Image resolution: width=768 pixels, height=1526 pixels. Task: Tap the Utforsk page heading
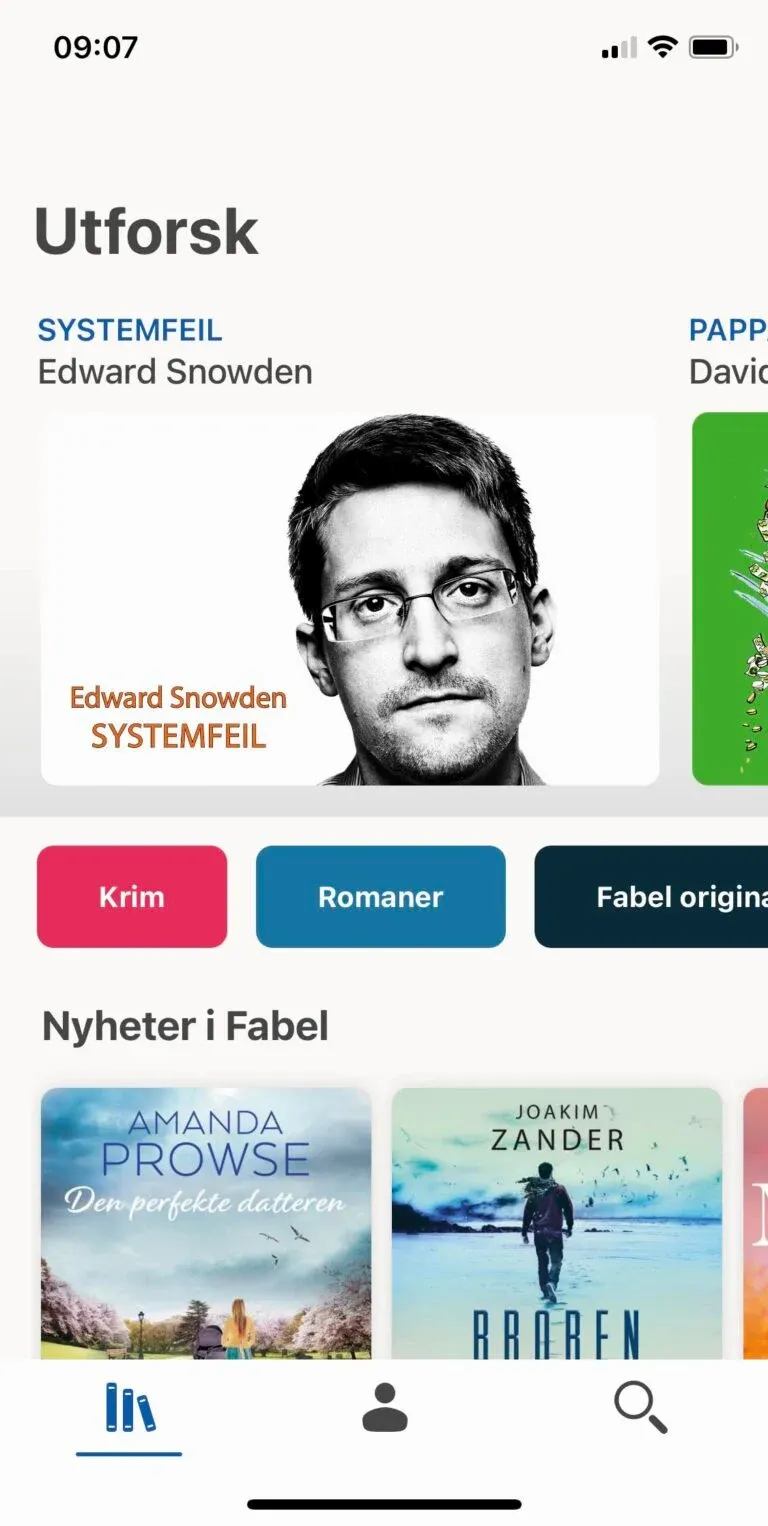pos(147,231)
